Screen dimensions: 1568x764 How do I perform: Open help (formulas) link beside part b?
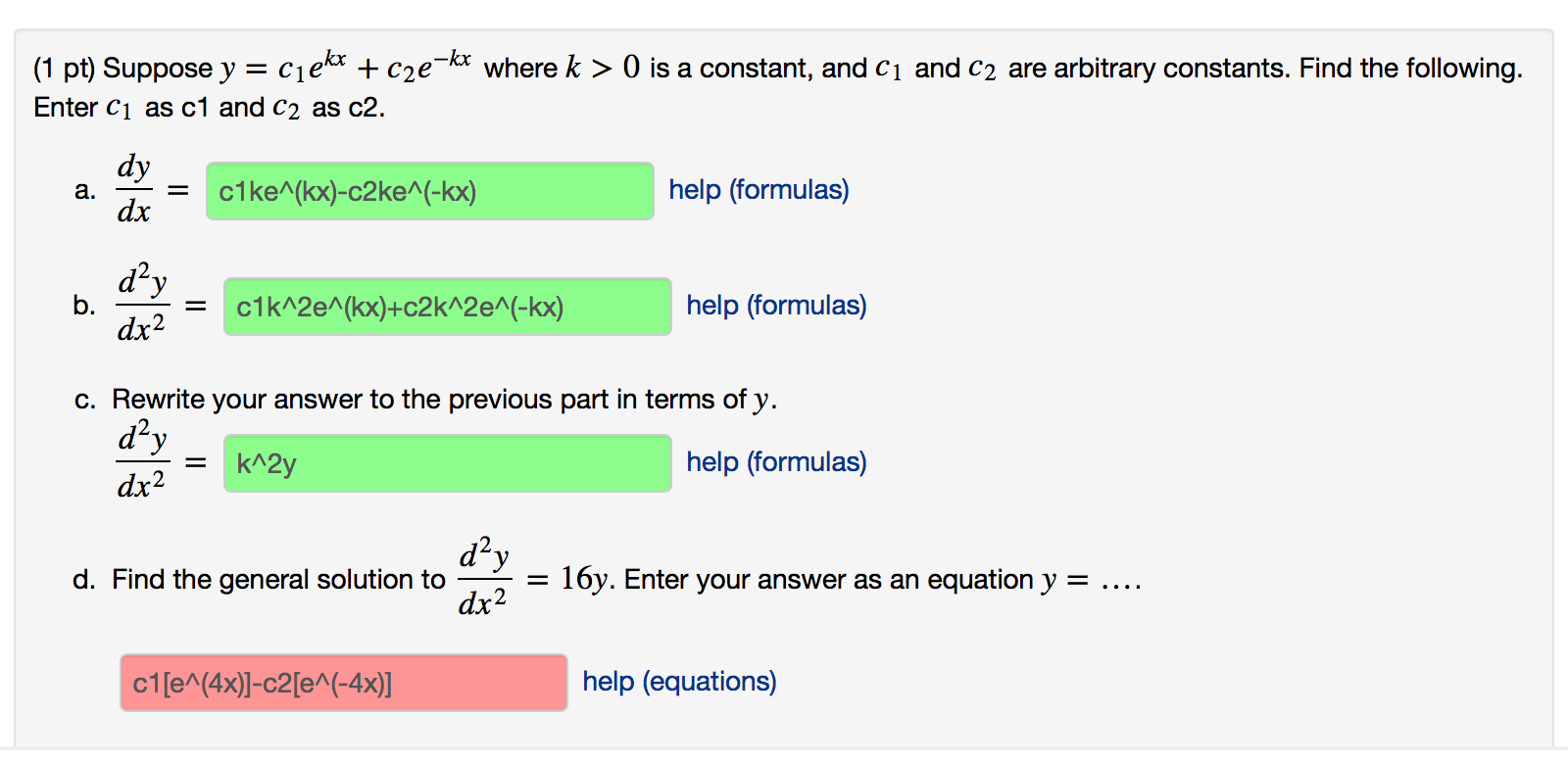pyautogui.click(x=776, y=306)
